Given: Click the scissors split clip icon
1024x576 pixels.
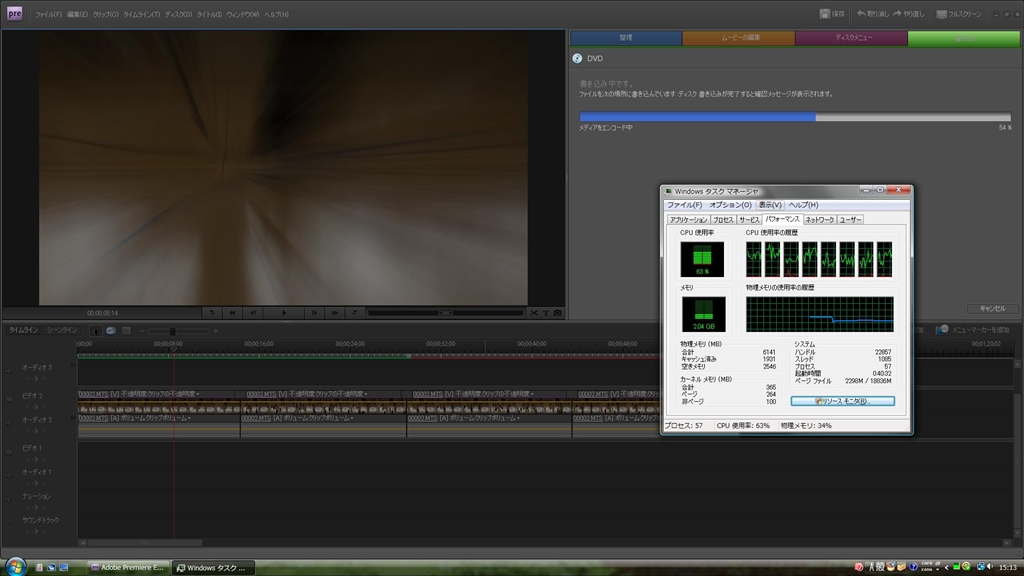Looking at the screenshot, I should pyautogui.click(x=533, y=313).
